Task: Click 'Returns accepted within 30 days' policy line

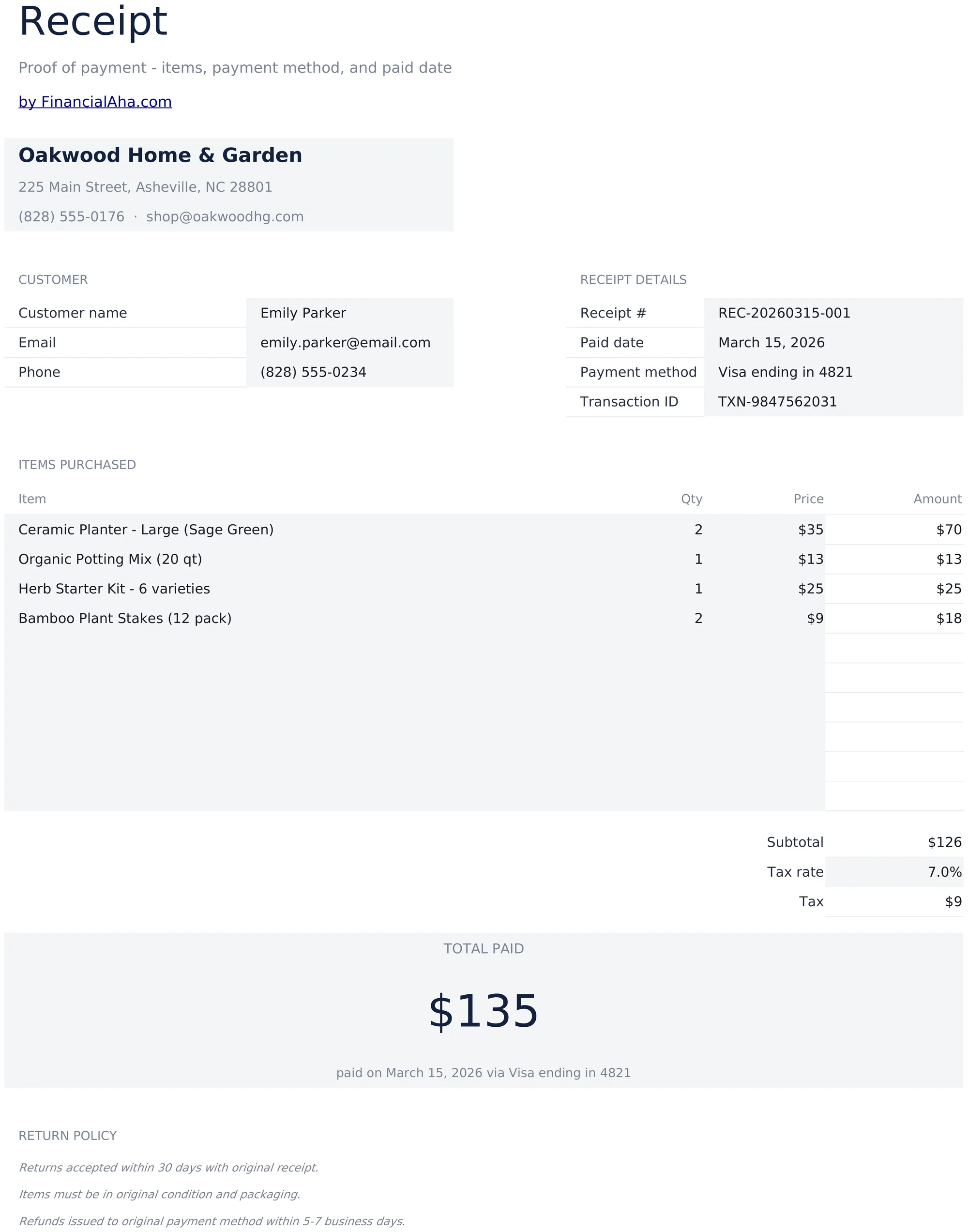Action: [x=168, y=1168]
